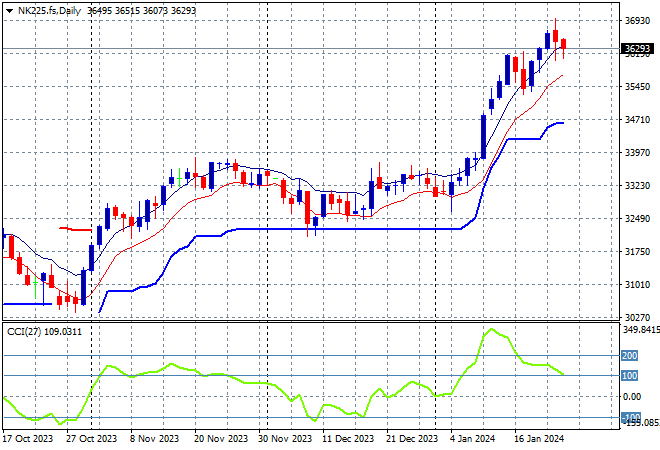
Task: Click the CCI 200 level label
Action: [x=630, y=356]
